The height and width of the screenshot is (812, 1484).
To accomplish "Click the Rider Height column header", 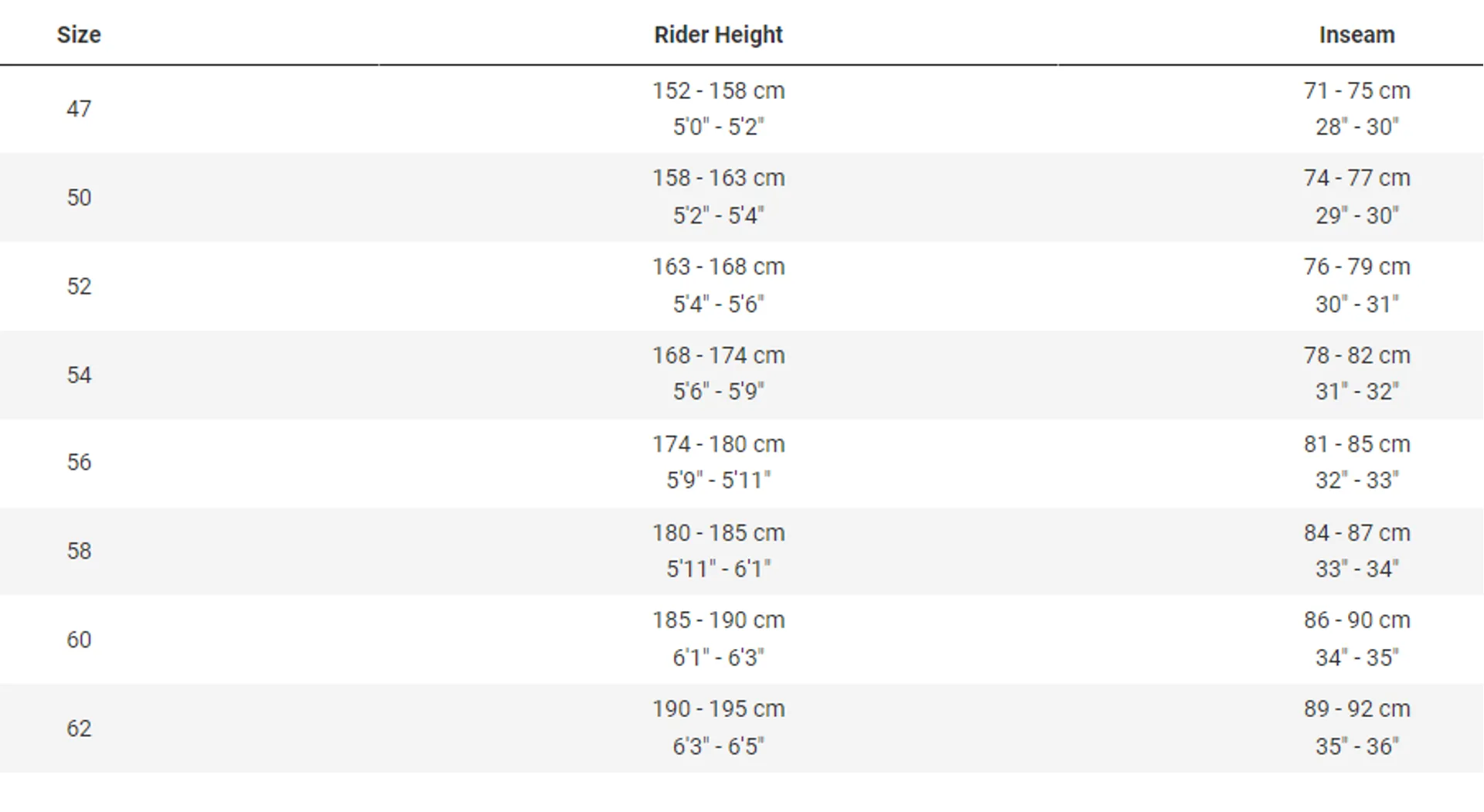I will point(718,35).
